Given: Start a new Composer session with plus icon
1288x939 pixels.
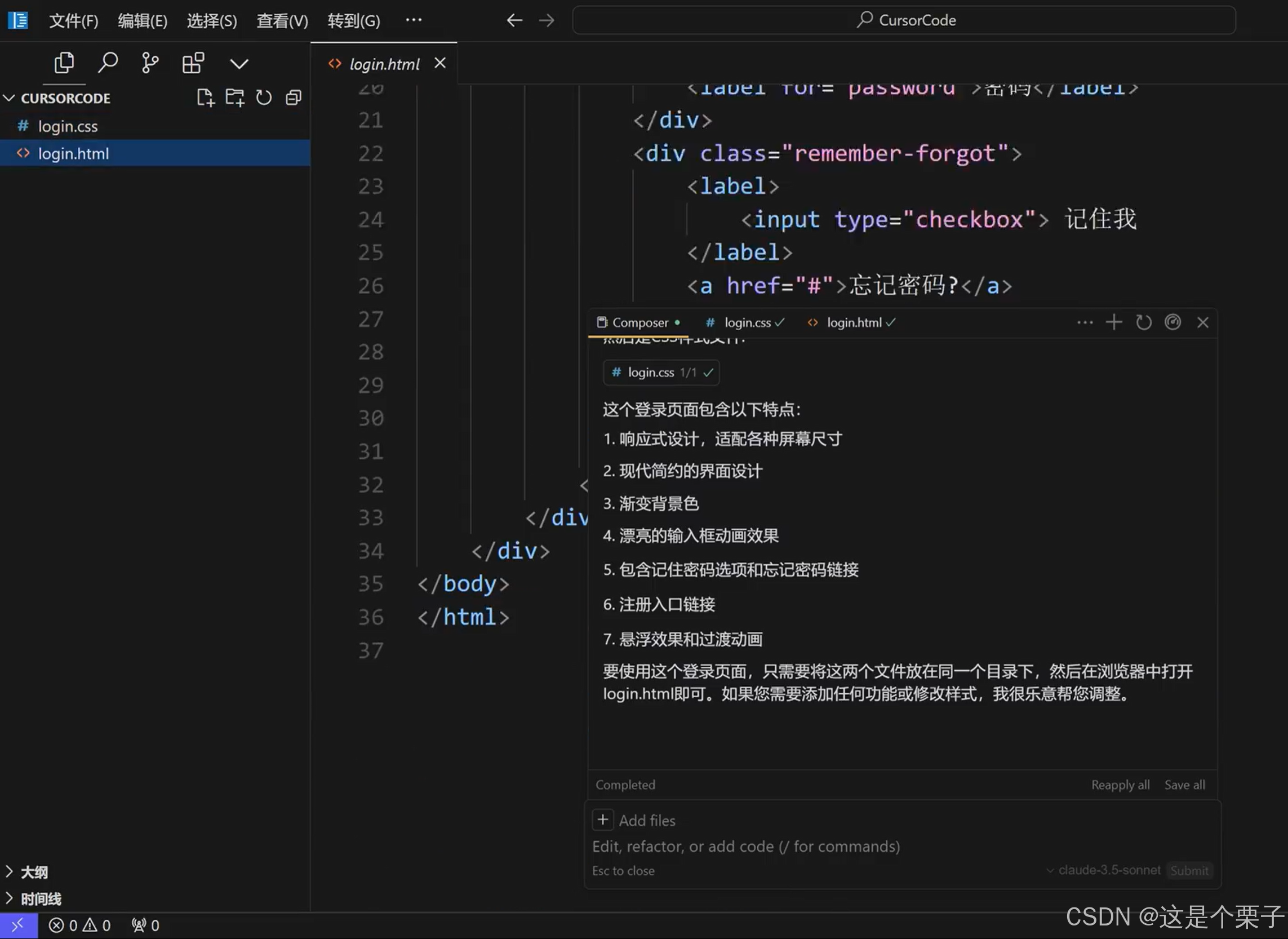Looking at the screenshot, I should tap(1113, 322).
